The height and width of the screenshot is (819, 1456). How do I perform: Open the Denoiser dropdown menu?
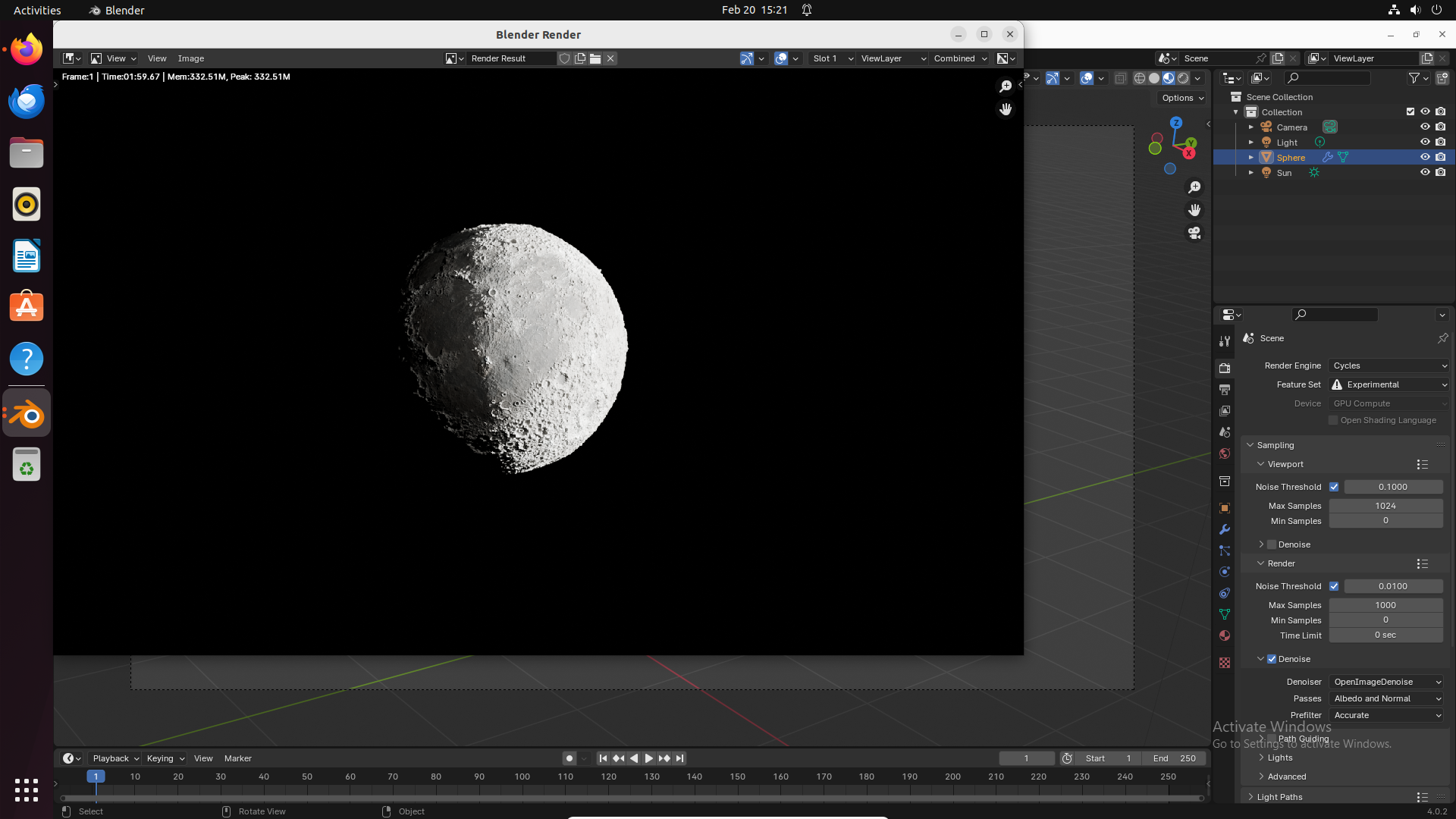1385,681
